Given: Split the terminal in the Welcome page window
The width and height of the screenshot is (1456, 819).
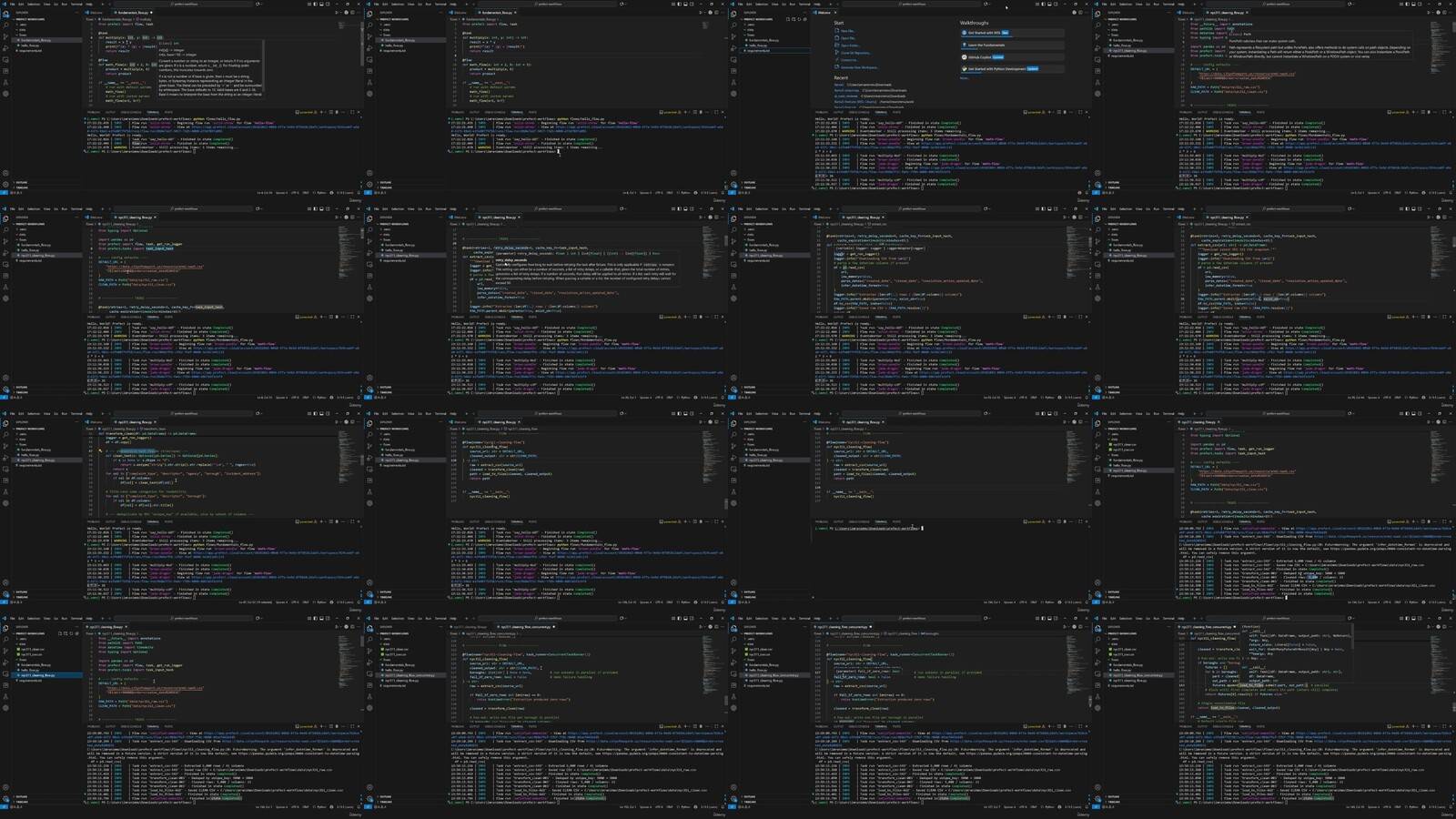Looking at the screenshot, I should tap(1057, 113).
